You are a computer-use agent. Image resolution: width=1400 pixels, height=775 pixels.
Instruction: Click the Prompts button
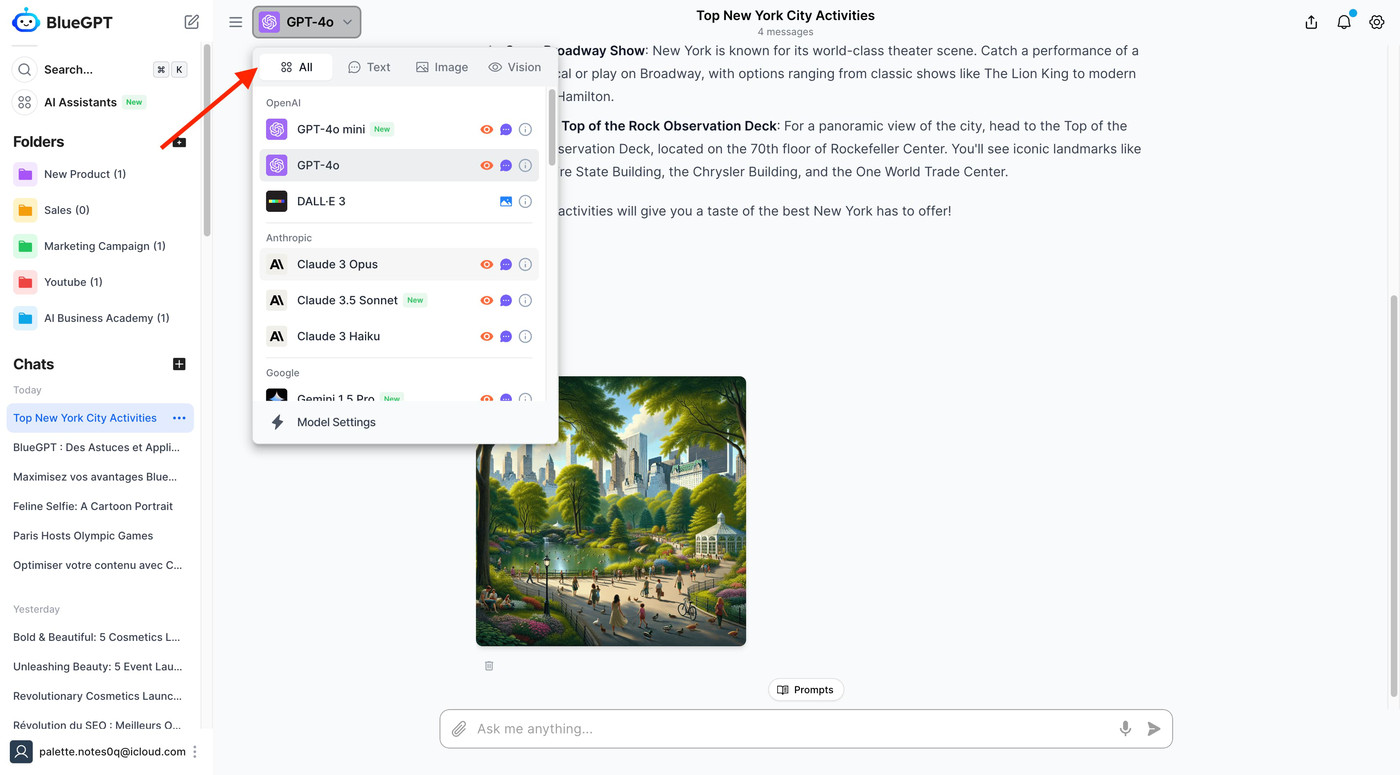click(x=805, y=690)
